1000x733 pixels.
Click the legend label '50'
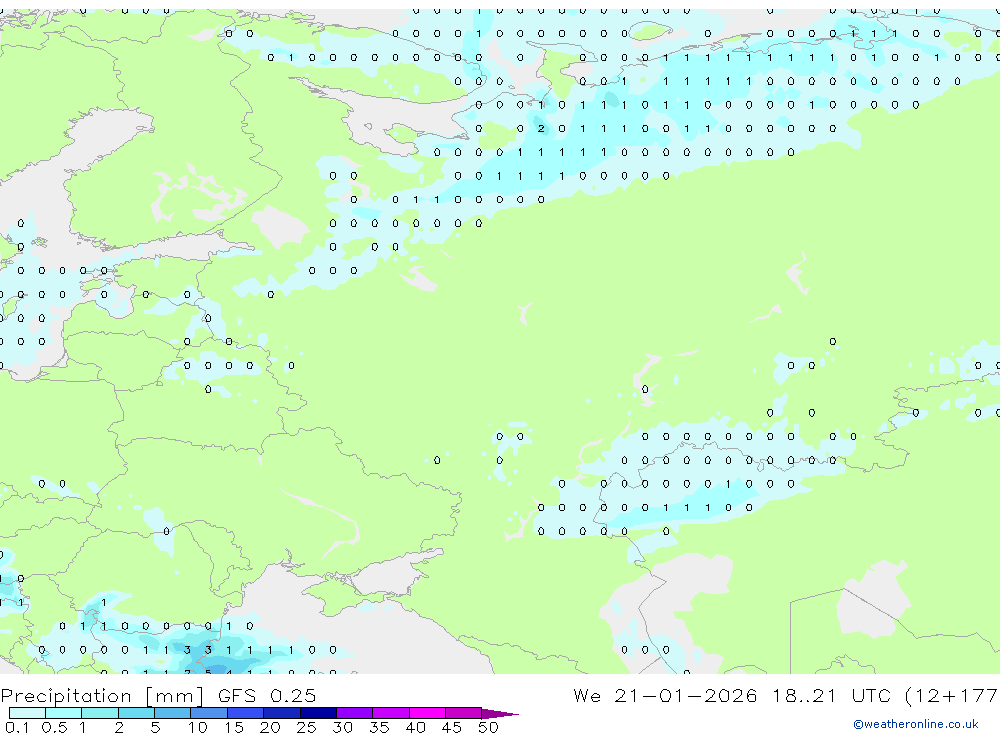[488, 727]
